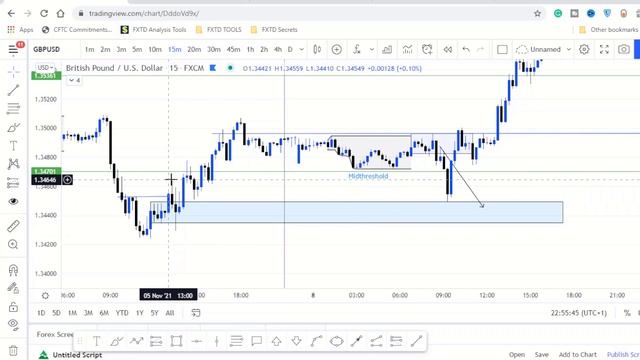Open the Unnamed layout dropdown arrow
Screen dimensions: 640x360
pos(569,49)
